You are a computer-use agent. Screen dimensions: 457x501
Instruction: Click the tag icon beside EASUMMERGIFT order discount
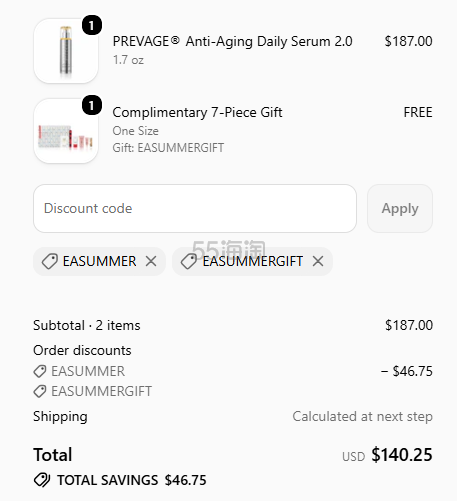(x=40, y=391)
